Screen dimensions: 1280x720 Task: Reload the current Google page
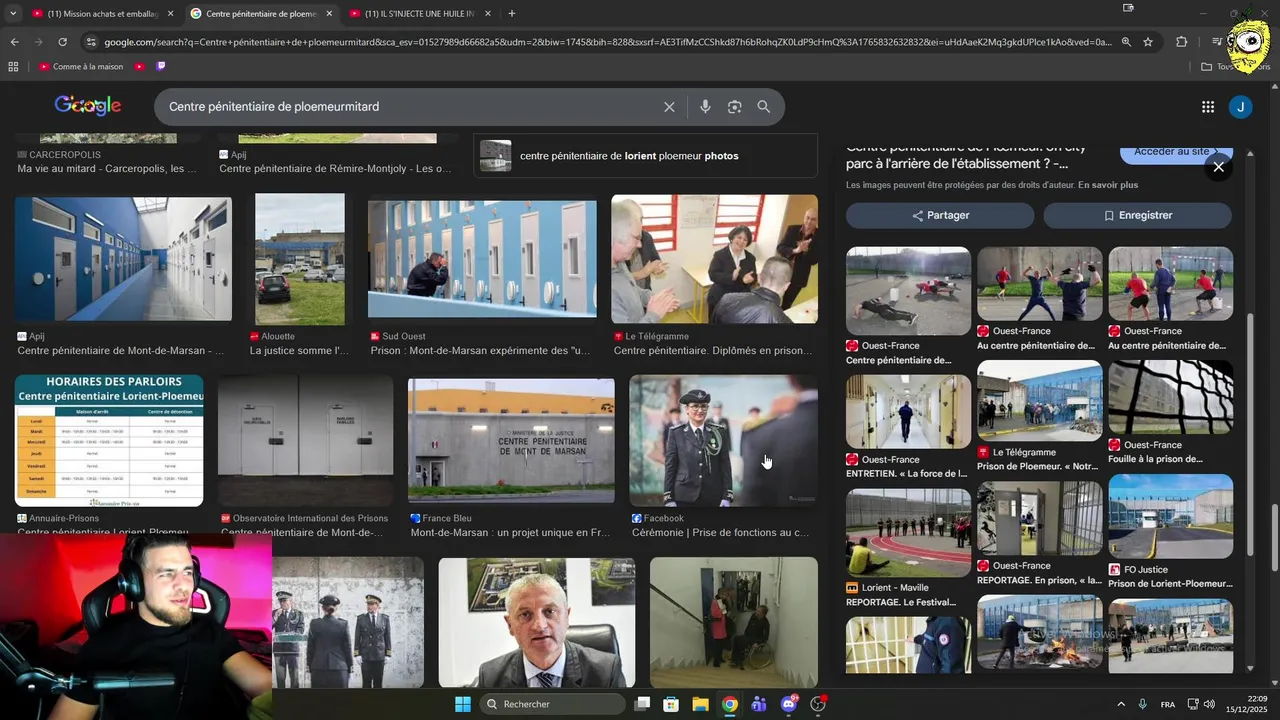(x=62, y=42)
